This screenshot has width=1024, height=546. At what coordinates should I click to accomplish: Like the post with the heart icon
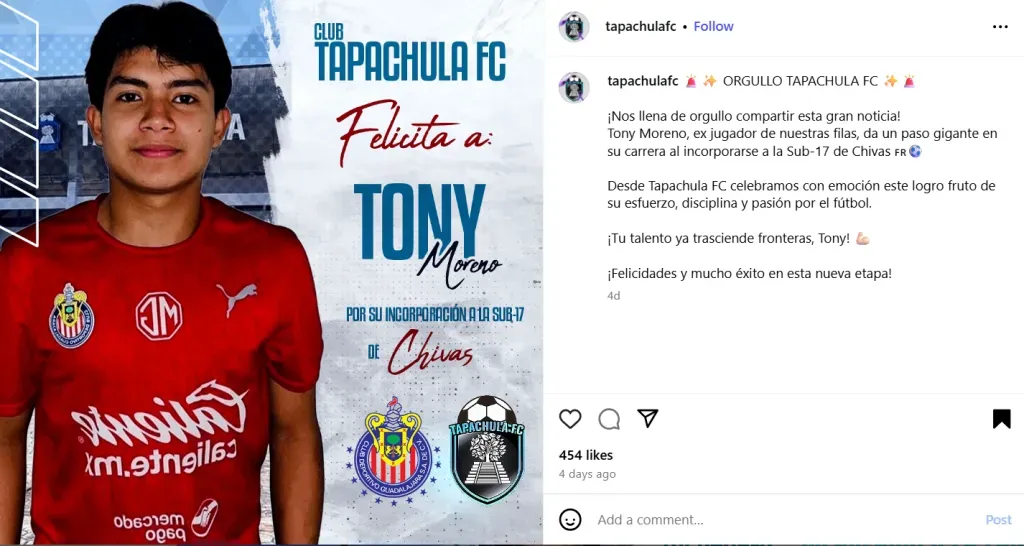(570, 419)
